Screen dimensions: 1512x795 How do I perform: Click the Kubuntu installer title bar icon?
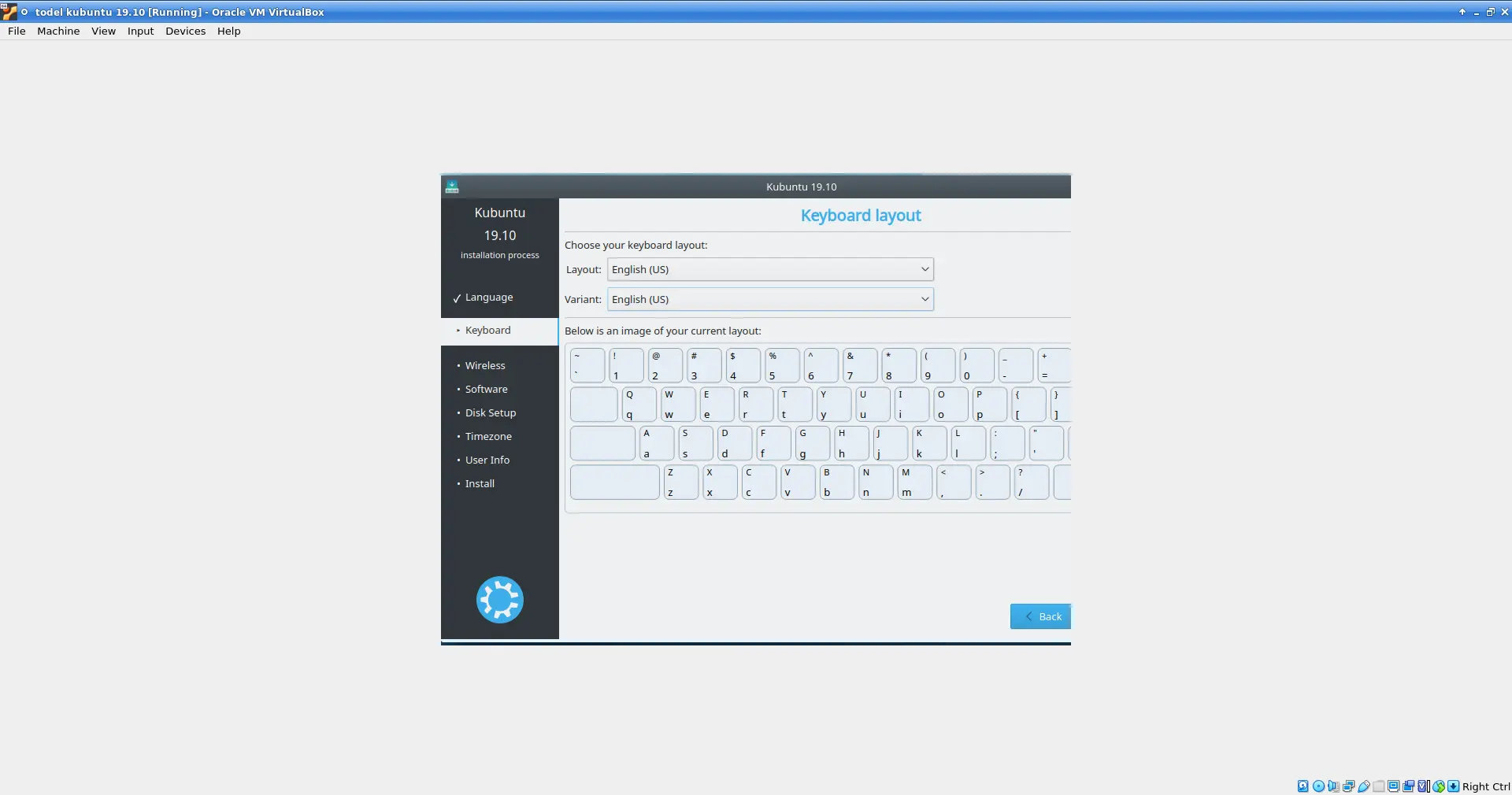[452, 187]
